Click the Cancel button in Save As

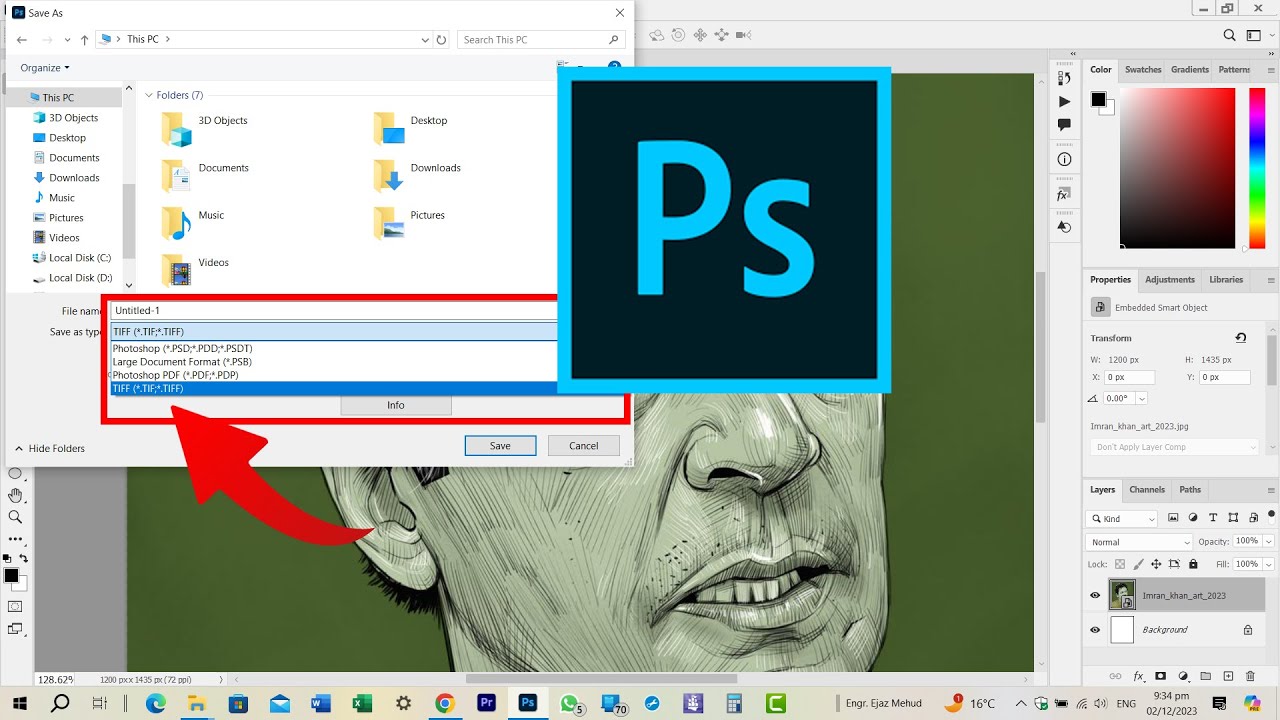[584, 446]
